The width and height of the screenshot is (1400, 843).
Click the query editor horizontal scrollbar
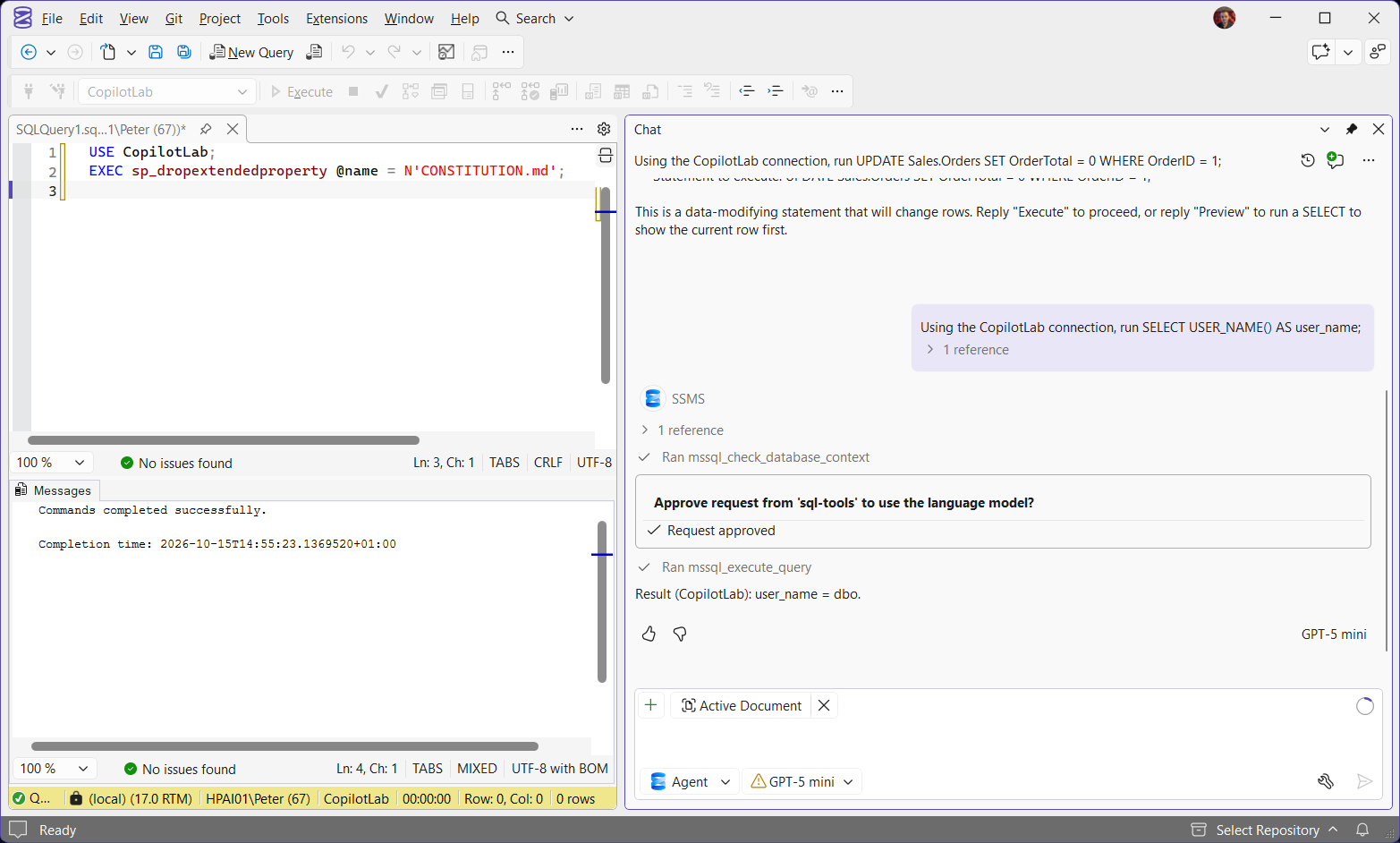(x=224, y=440)
